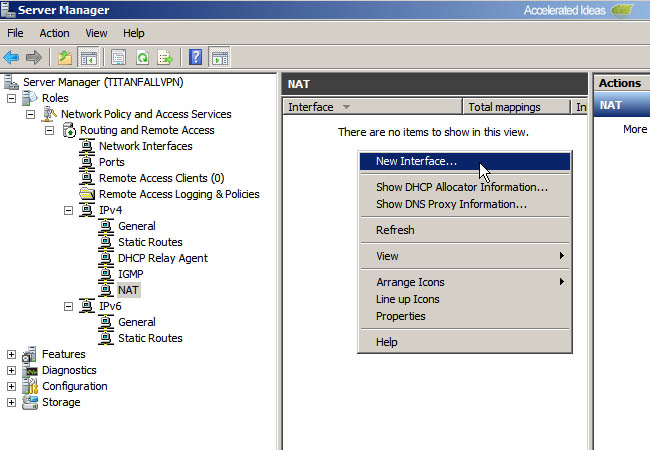
Task: Expand the Storage tree node
Action: tap(12, 402)
